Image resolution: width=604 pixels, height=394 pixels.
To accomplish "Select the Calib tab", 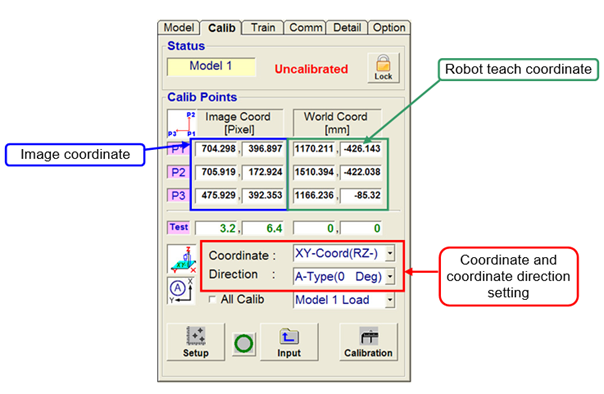I will [x=221, y=28].
